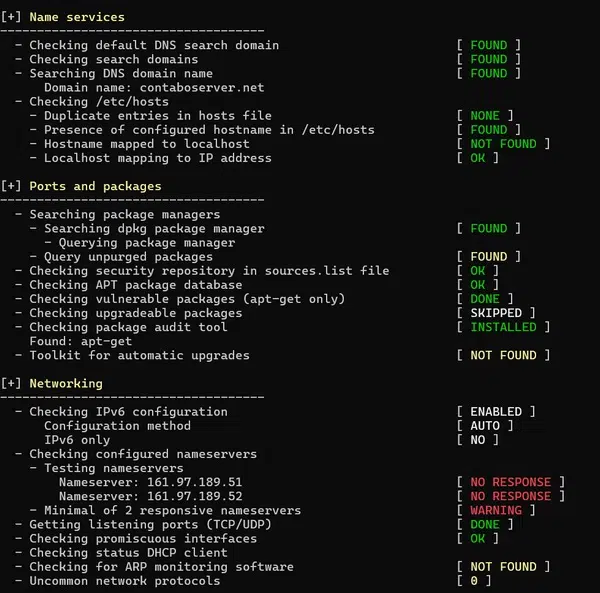
Task: Click "Getting listening ports (TCP/UDP)" text
Action: click(x=150, y=524)
